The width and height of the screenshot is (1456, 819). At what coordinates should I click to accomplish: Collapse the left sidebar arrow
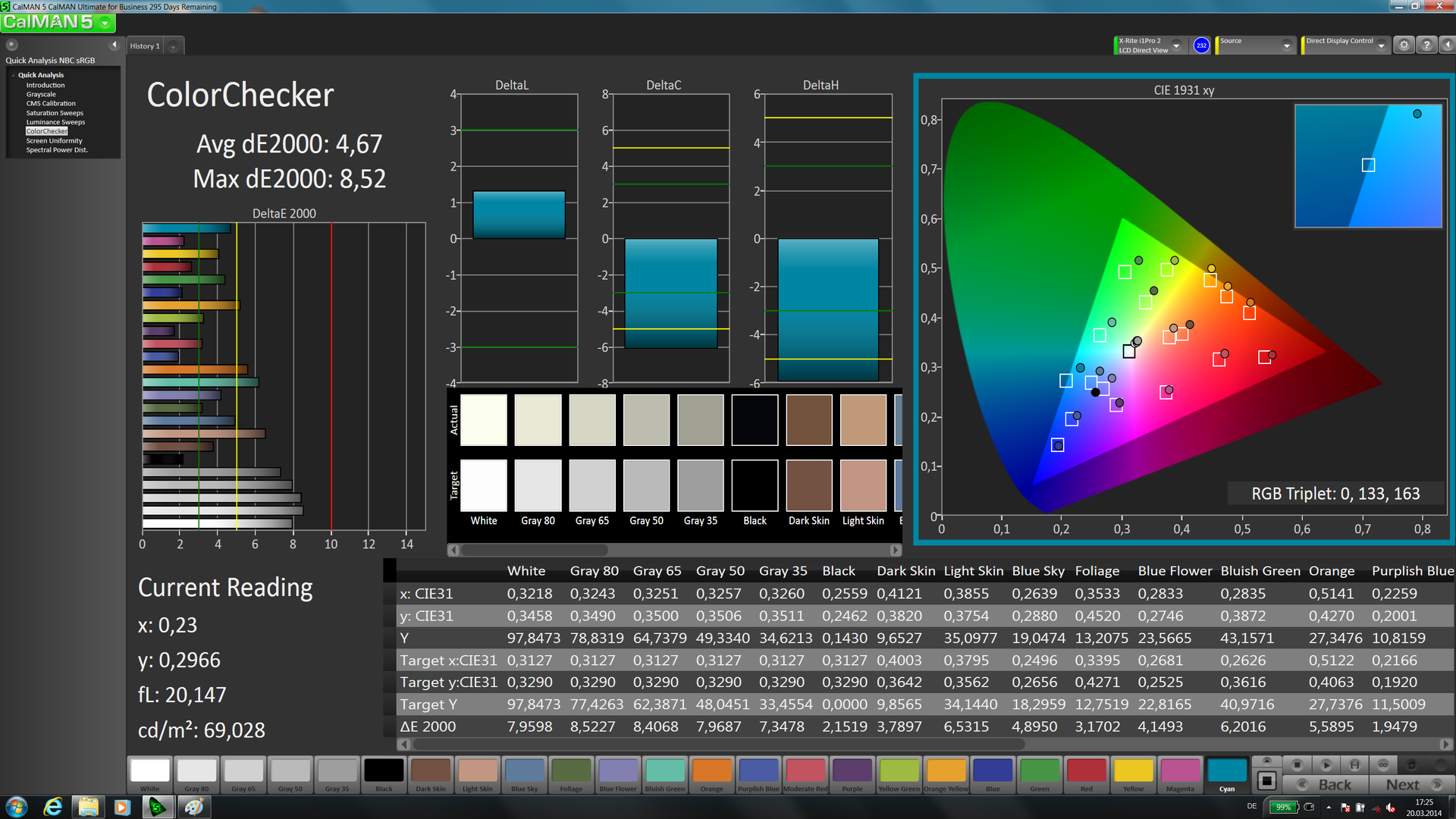pyautogui.click(x=115, y=45)
